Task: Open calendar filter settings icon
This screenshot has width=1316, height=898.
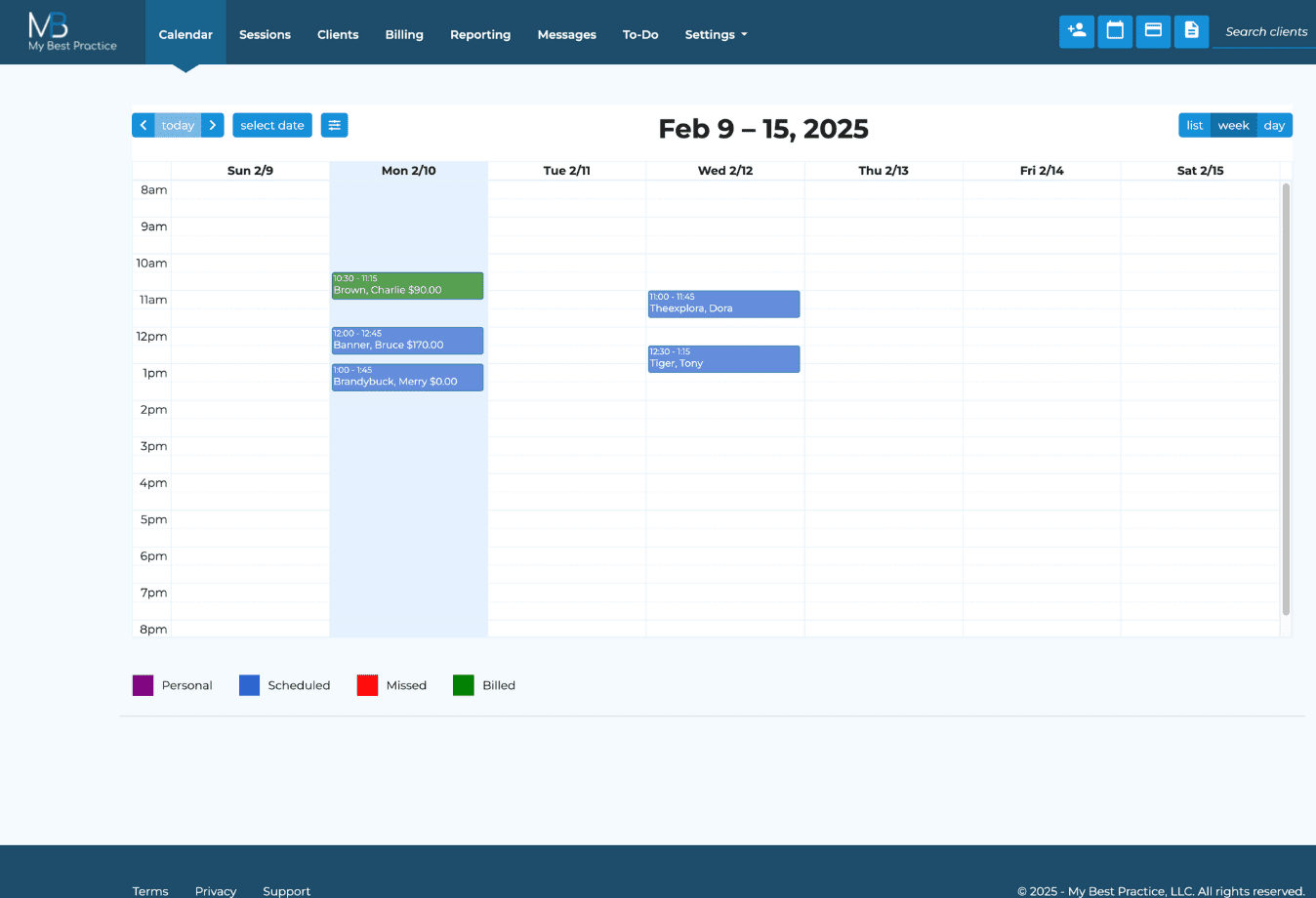Action: coord(334,125)
